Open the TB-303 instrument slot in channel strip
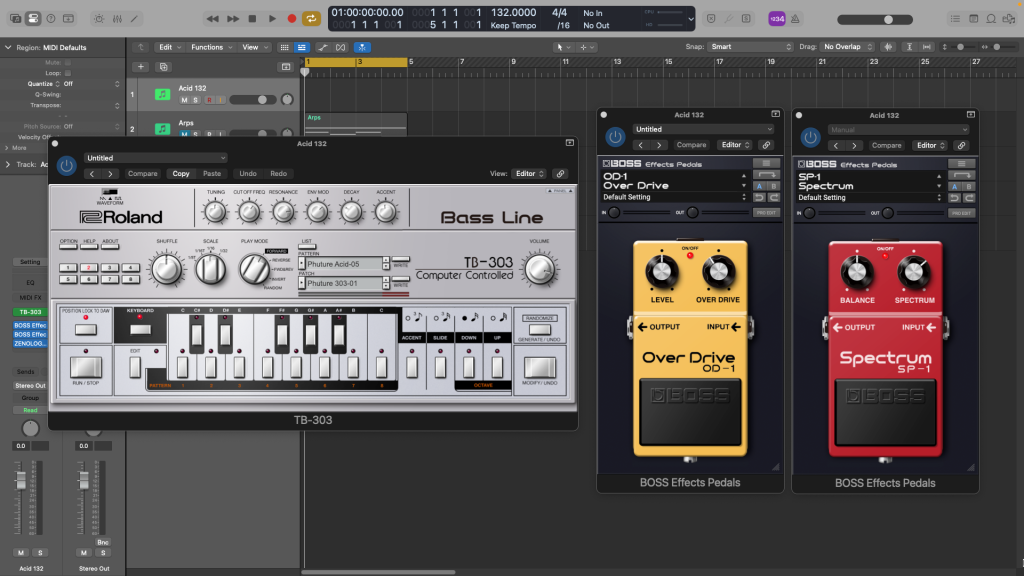Viewport: 1024px width, 576px height. (30, 312)
